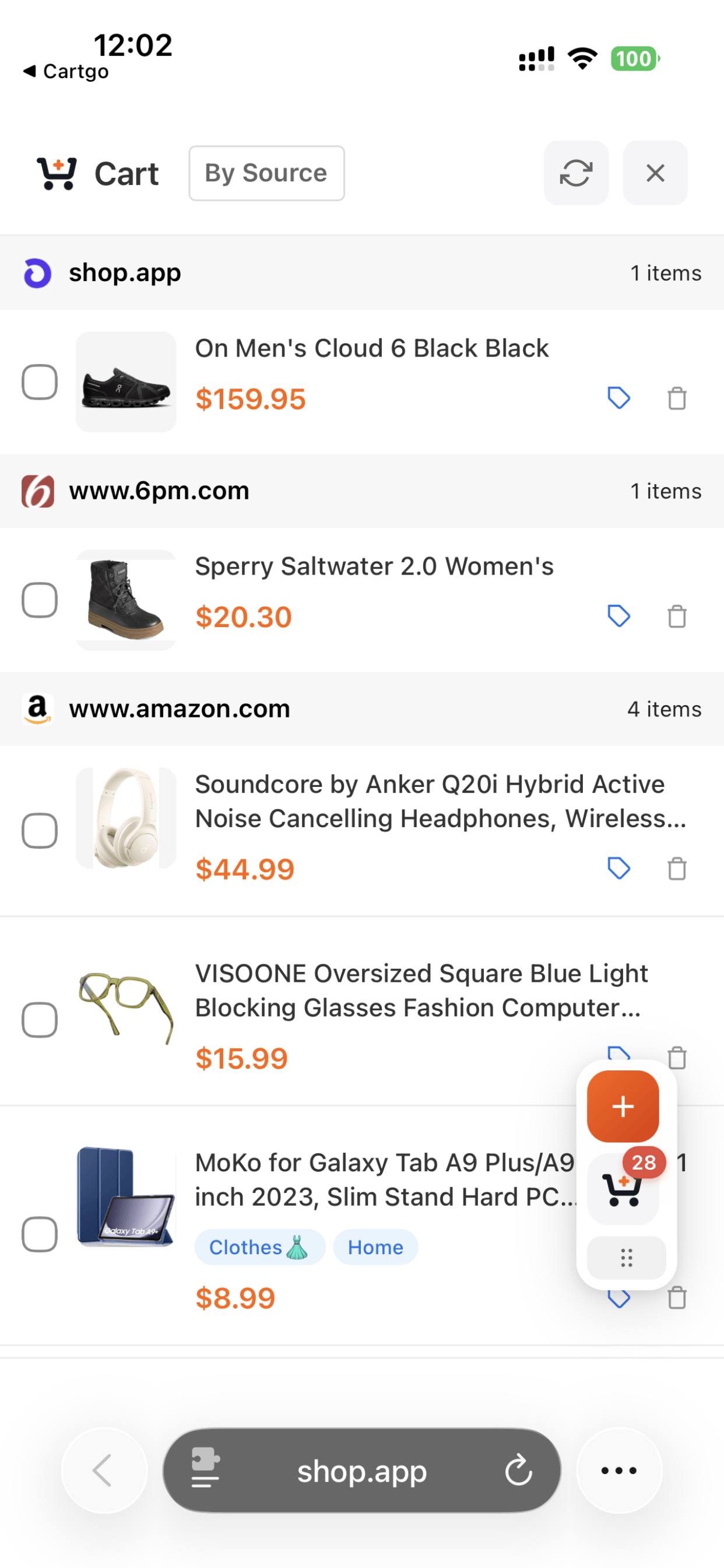Open the browser three-dot more menu
The height and width of the screenshot is (1568, 724).
tap(618, 1471)
